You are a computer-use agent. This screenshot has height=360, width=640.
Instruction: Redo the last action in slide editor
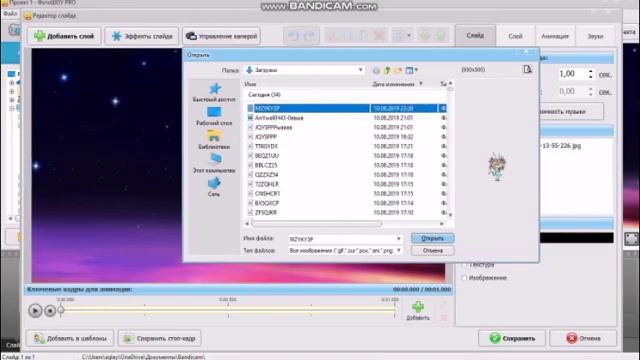(x=310, y=36)
